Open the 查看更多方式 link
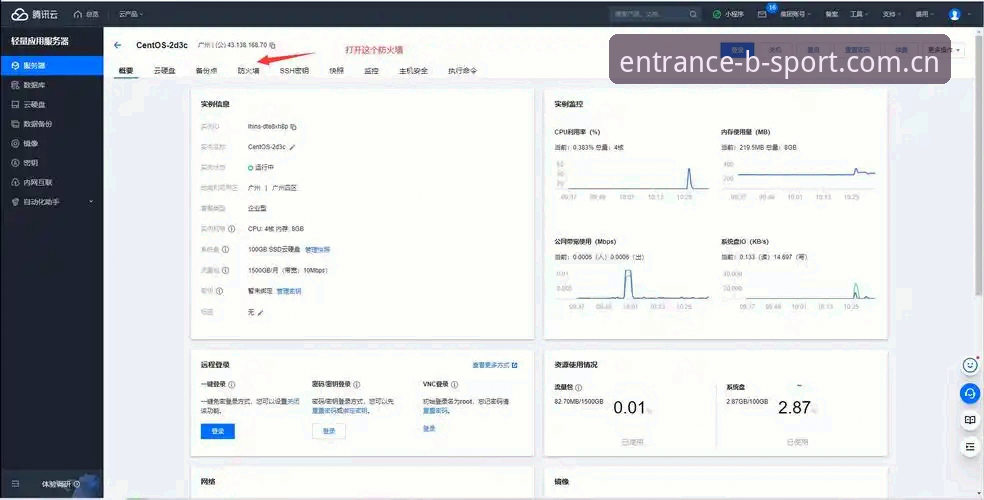 [x=495, y=365]
